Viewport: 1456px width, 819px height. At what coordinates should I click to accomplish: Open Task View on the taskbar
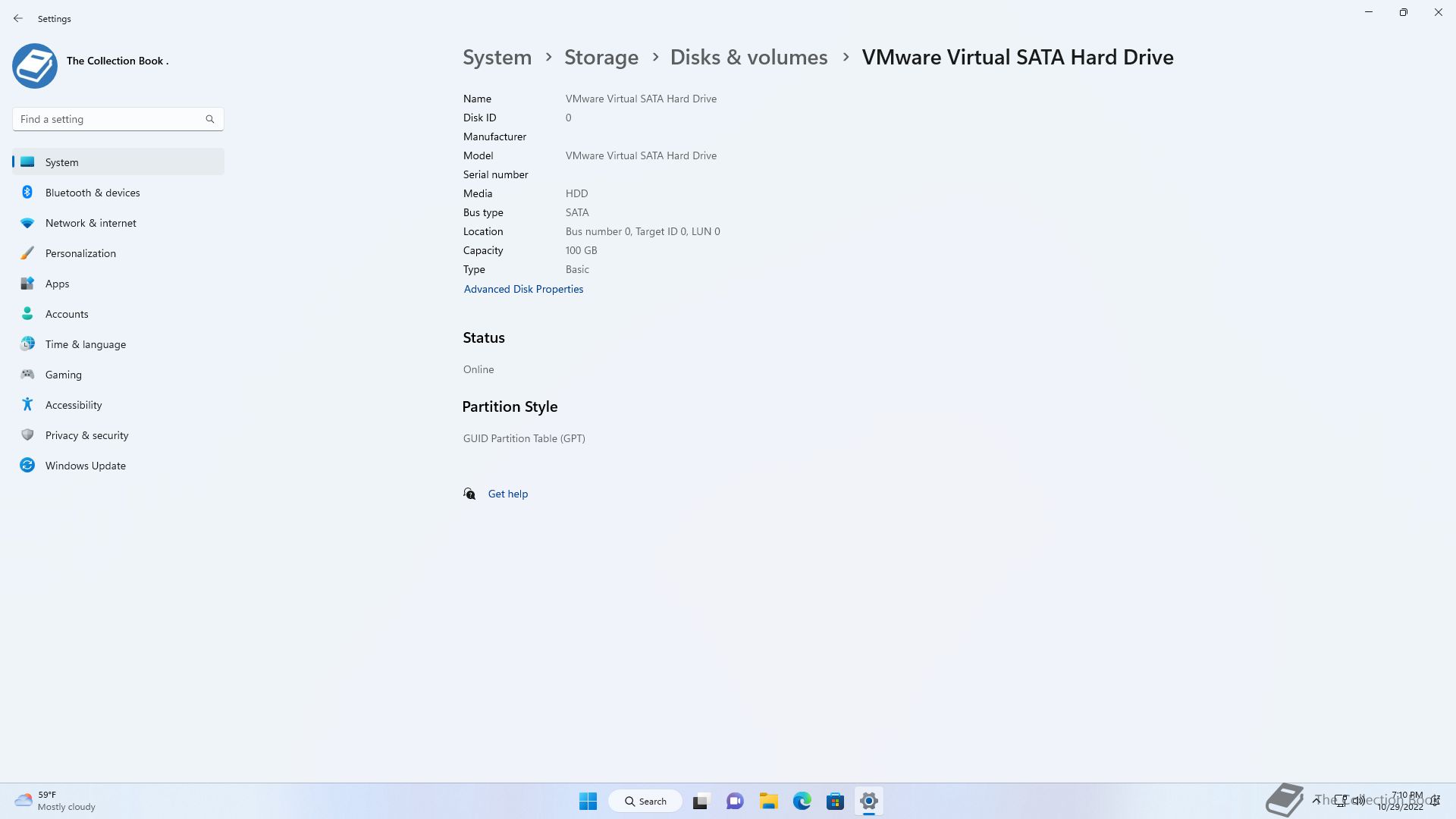tap(701, 801)
